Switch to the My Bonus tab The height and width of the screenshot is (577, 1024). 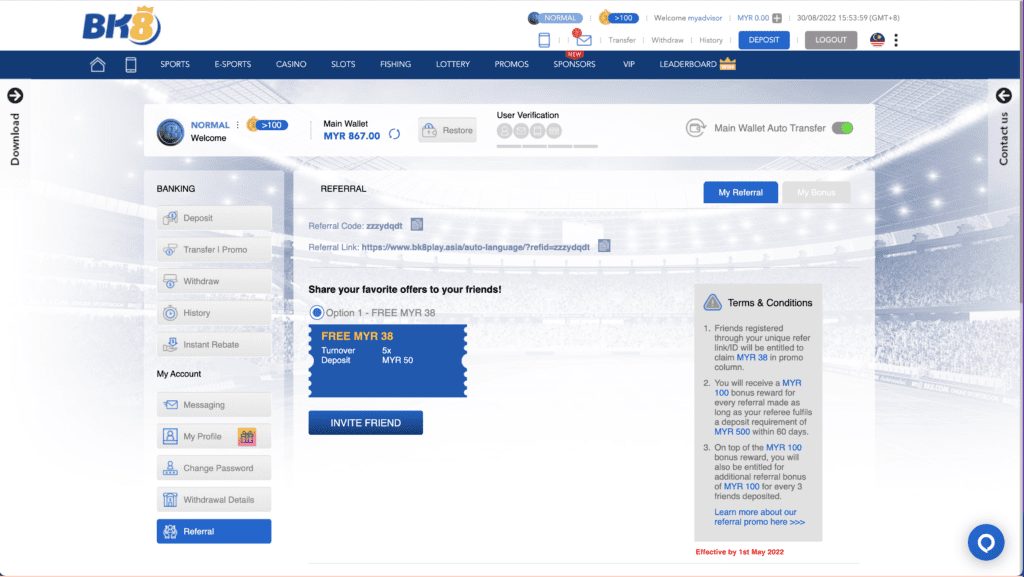pyautogui.click(x=816, y=193)
